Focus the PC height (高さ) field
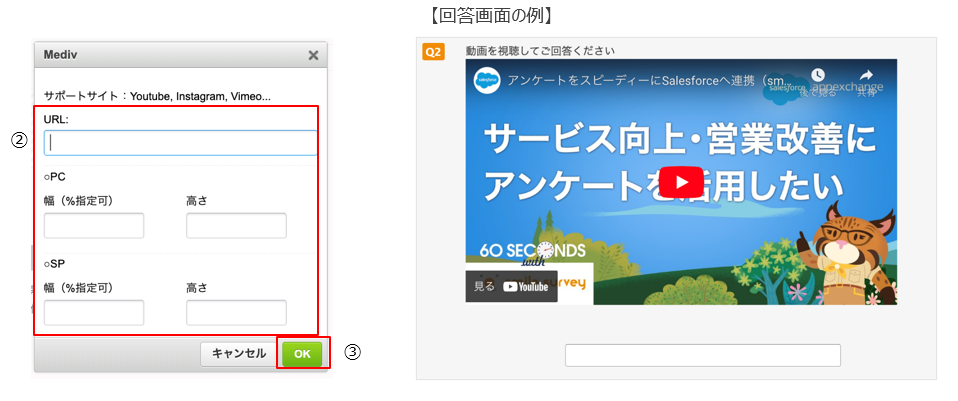958x401 pixels. [x=236, y=226]
